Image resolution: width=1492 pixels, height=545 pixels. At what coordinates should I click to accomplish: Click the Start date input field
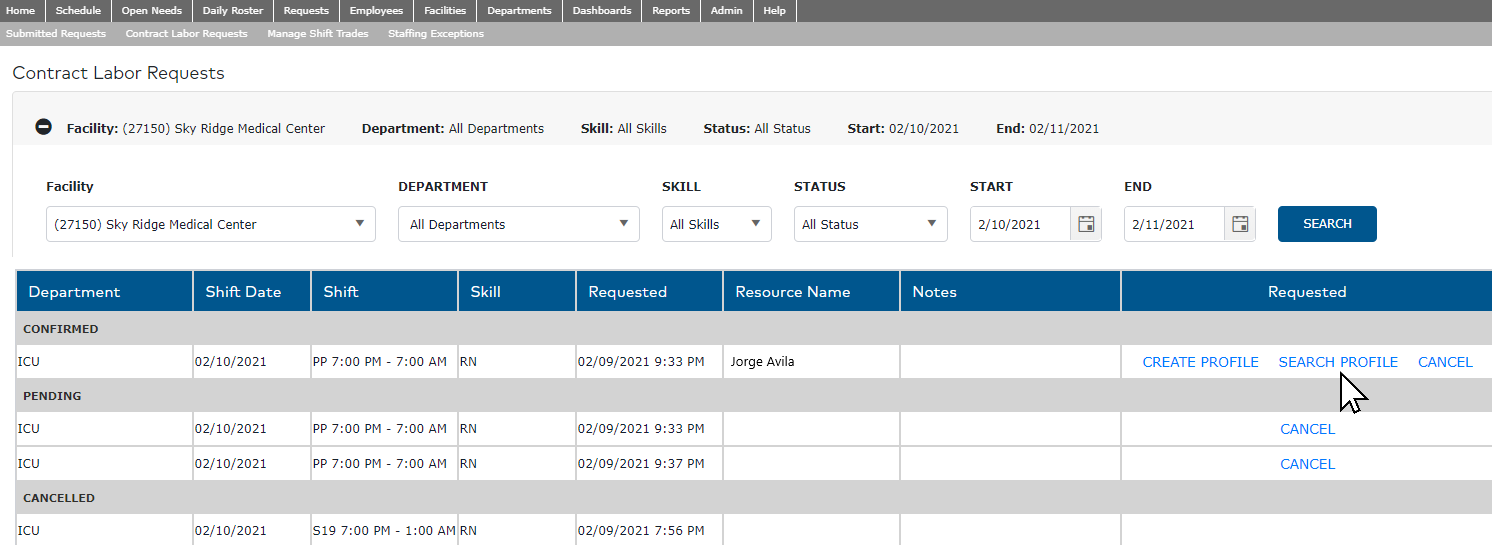pos(1020,224)
